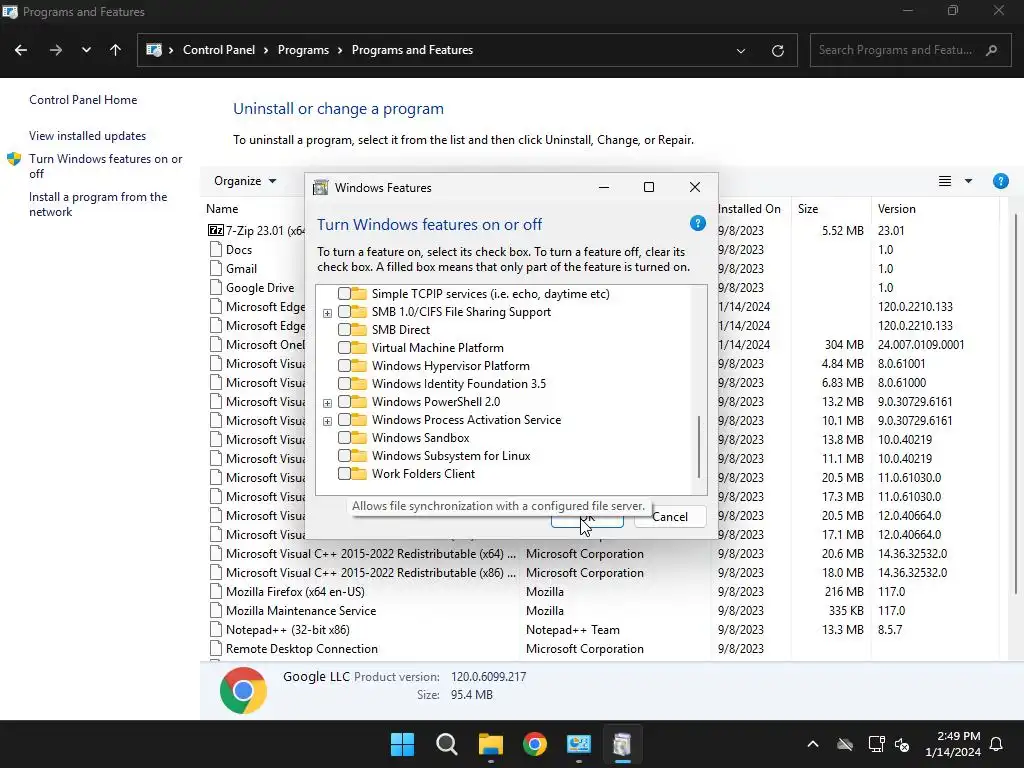Open the Control Panel breadcrumb
The width and height of the screenshot is (1024, 768).
[x=219, y=50]
